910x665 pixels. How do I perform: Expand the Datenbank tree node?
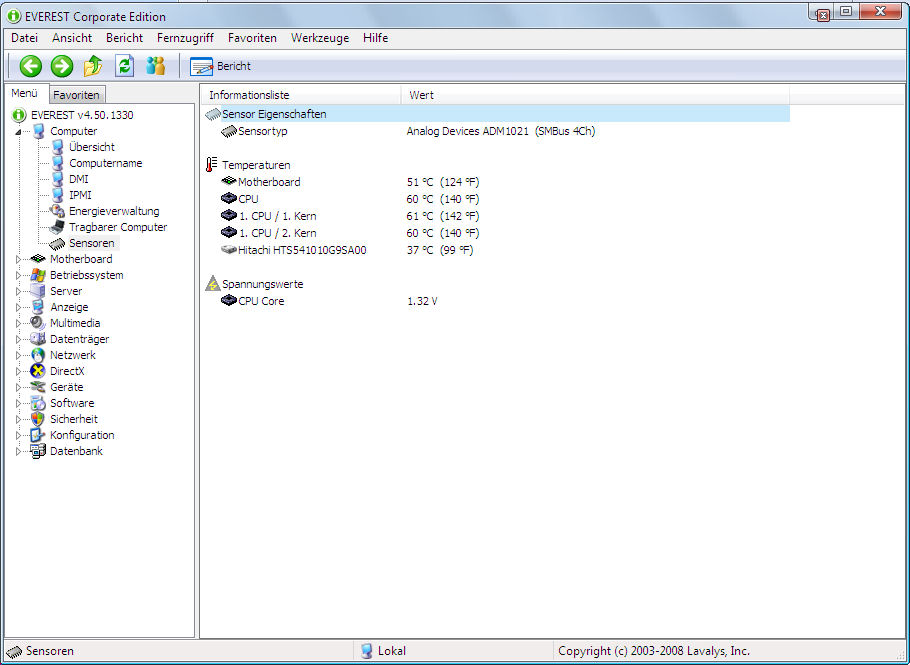click(x=18, y=451)
